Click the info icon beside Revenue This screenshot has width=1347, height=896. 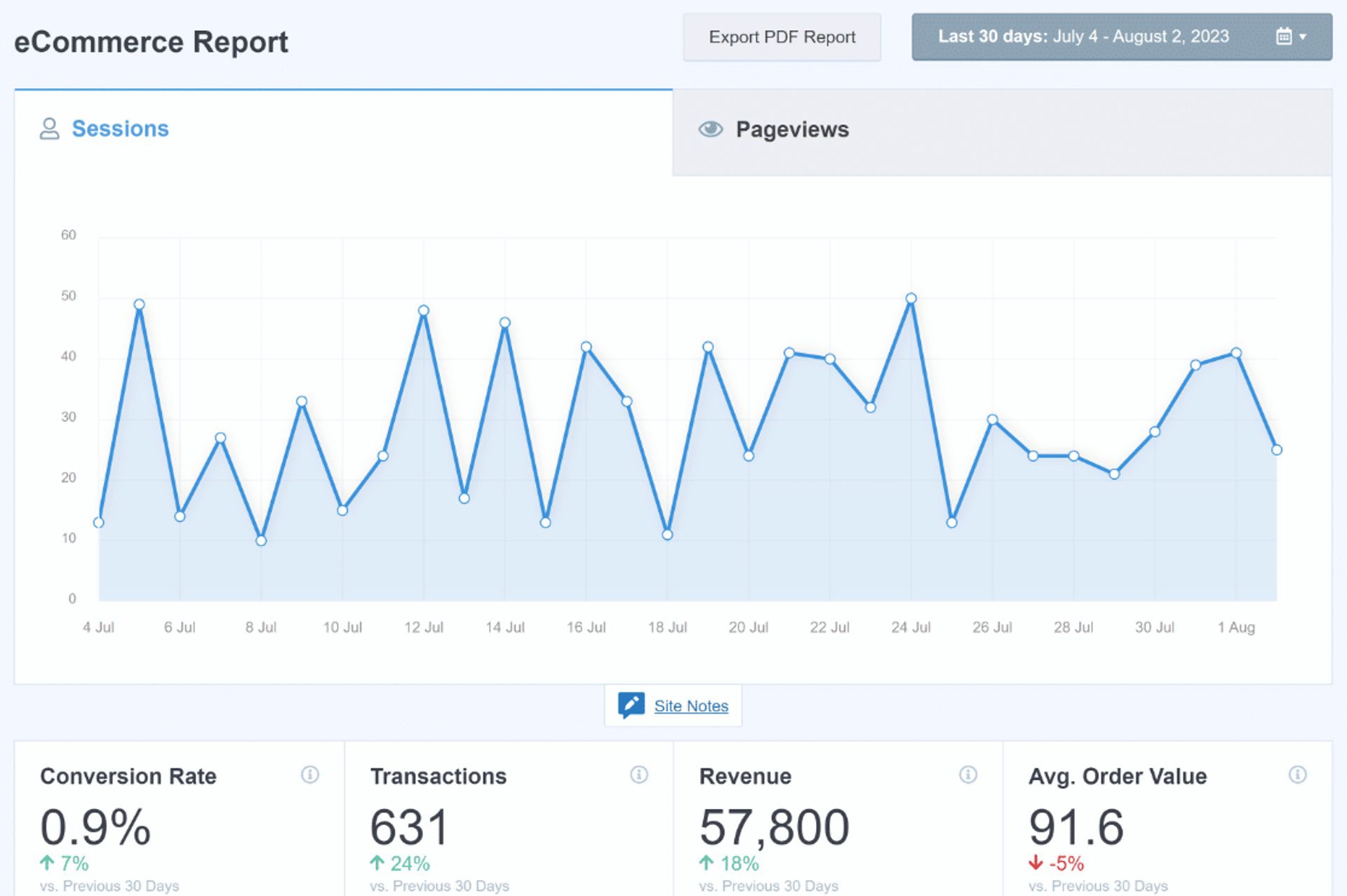click(968, 775)
